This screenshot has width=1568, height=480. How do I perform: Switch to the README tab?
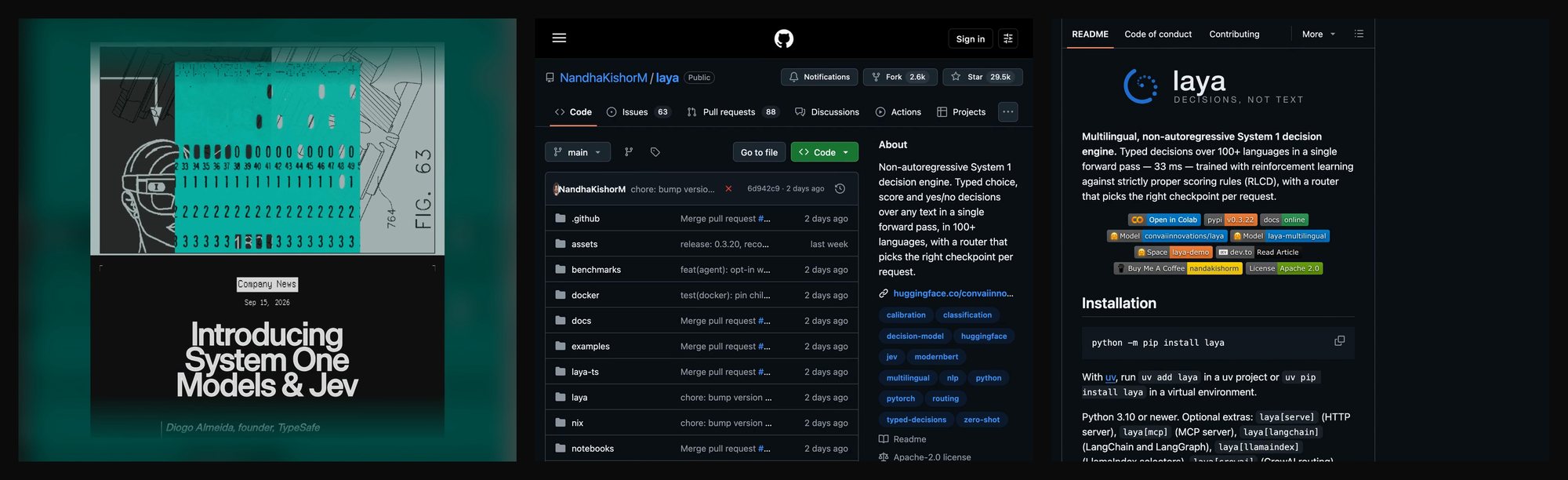1090,35
